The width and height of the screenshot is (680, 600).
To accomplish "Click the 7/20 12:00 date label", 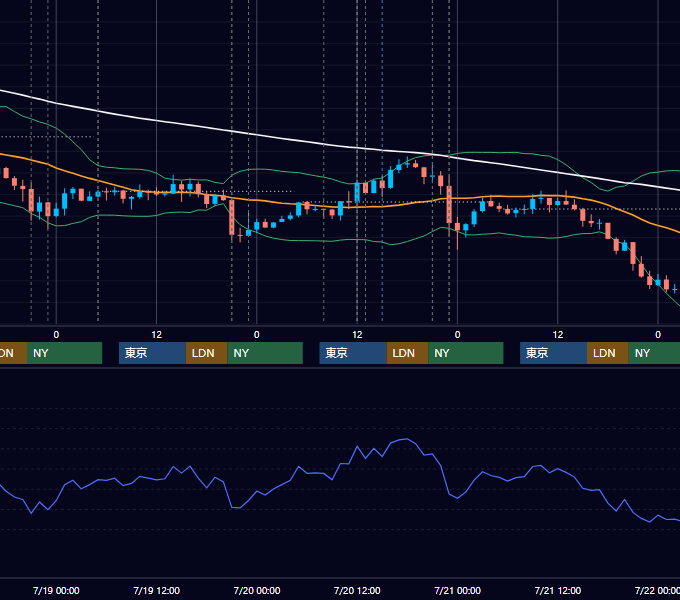I will tap(357, 590).
